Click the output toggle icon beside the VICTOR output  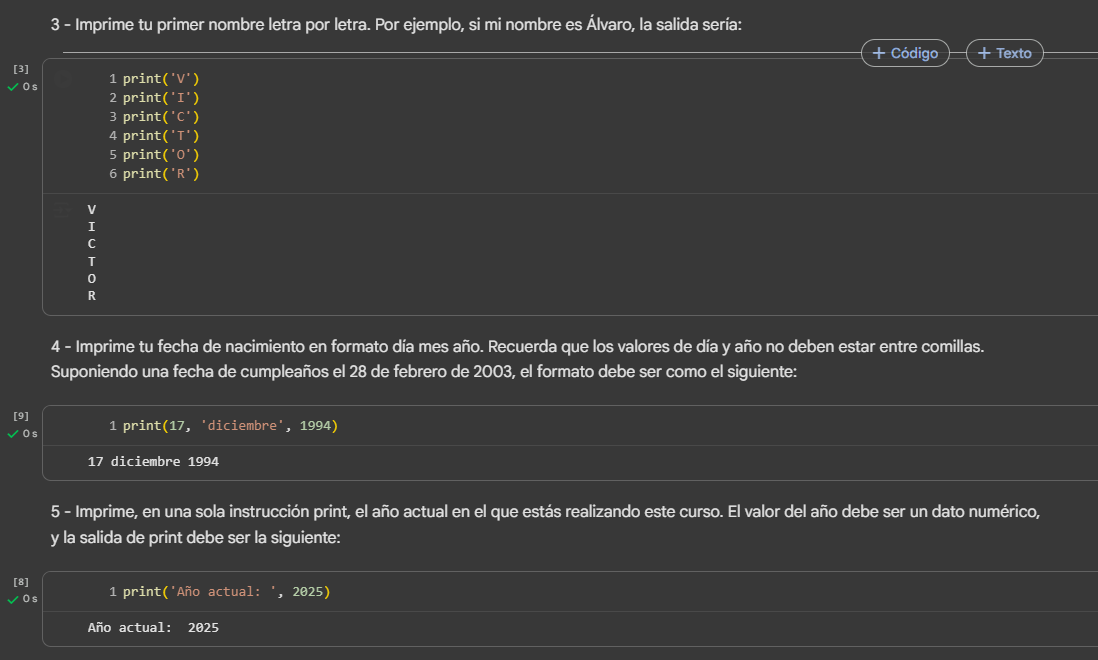click(x=64, y=211)
